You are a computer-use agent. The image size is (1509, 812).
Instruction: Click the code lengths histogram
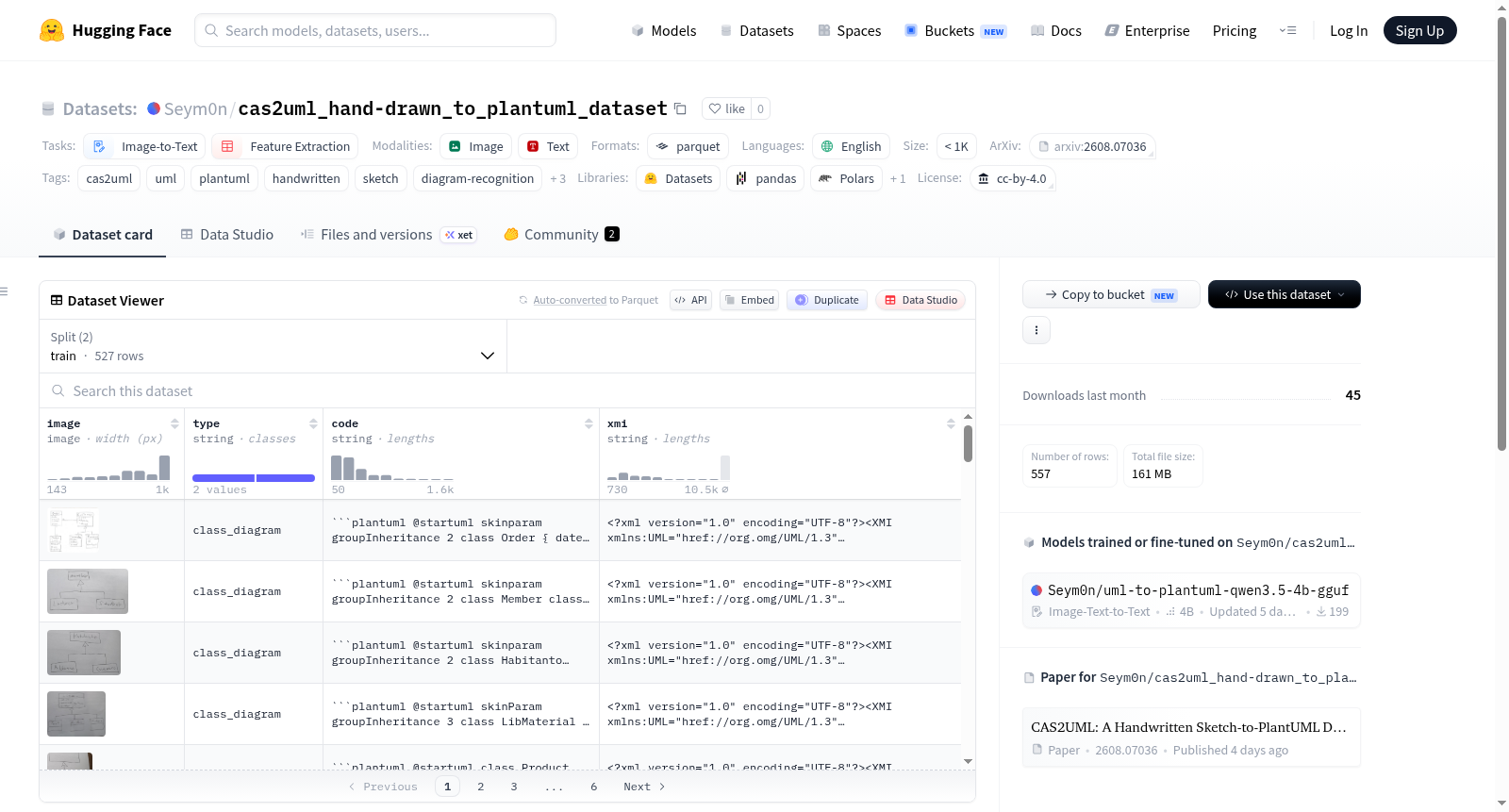click(392, 469)
